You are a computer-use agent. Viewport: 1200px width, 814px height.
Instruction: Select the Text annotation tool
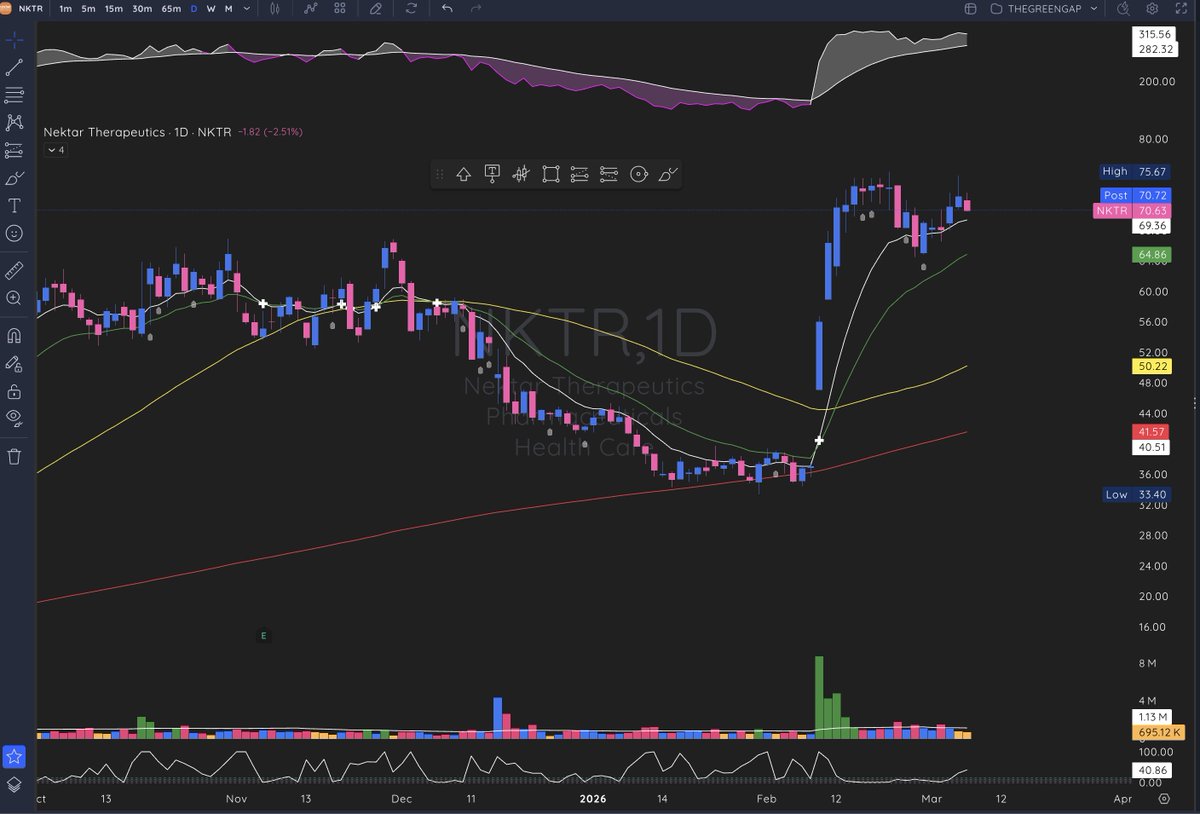click(x=14, y=205)
